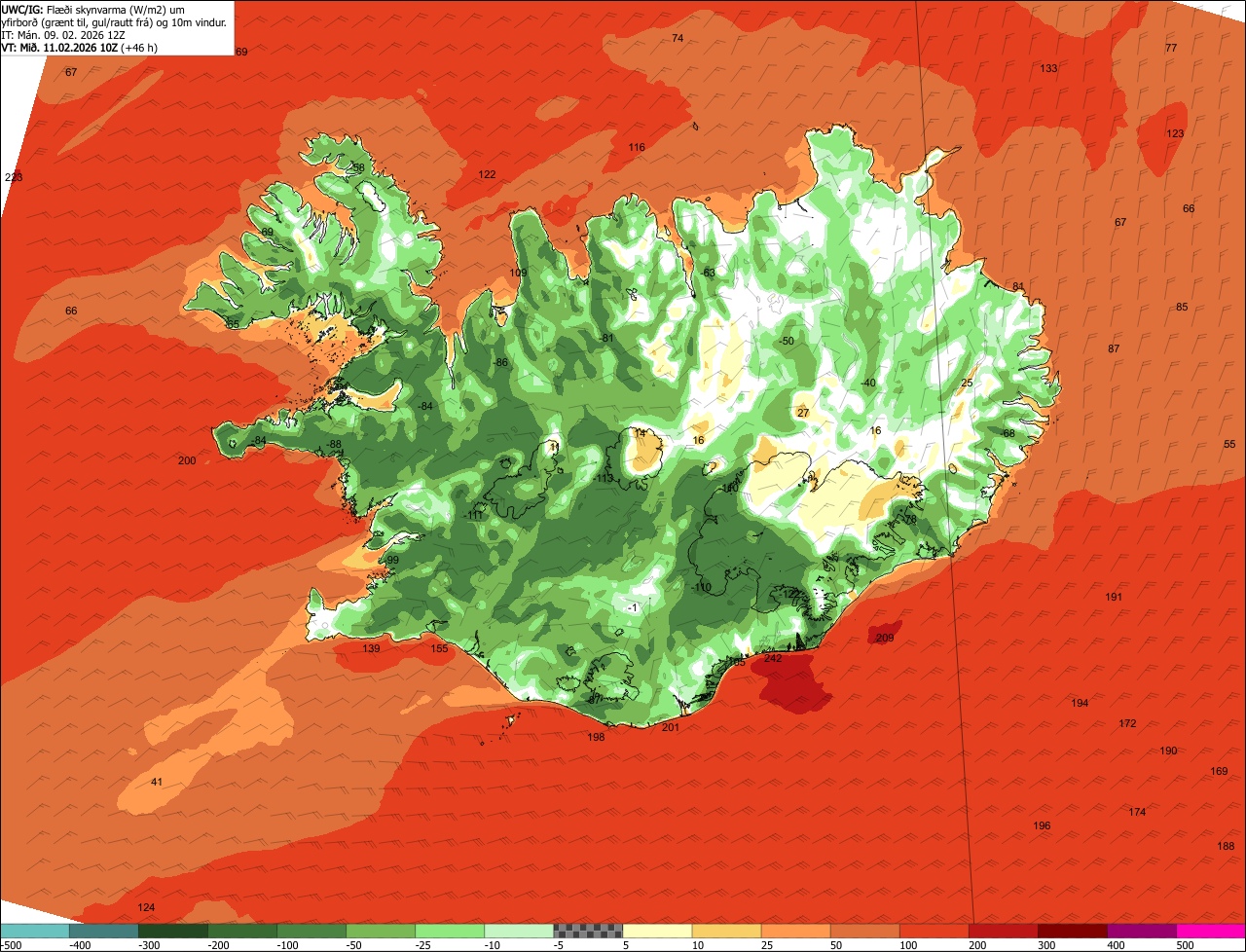Select the Reykjanes value "99"
The width and height of the screenshot is (1246, 952).
[393, 560]
